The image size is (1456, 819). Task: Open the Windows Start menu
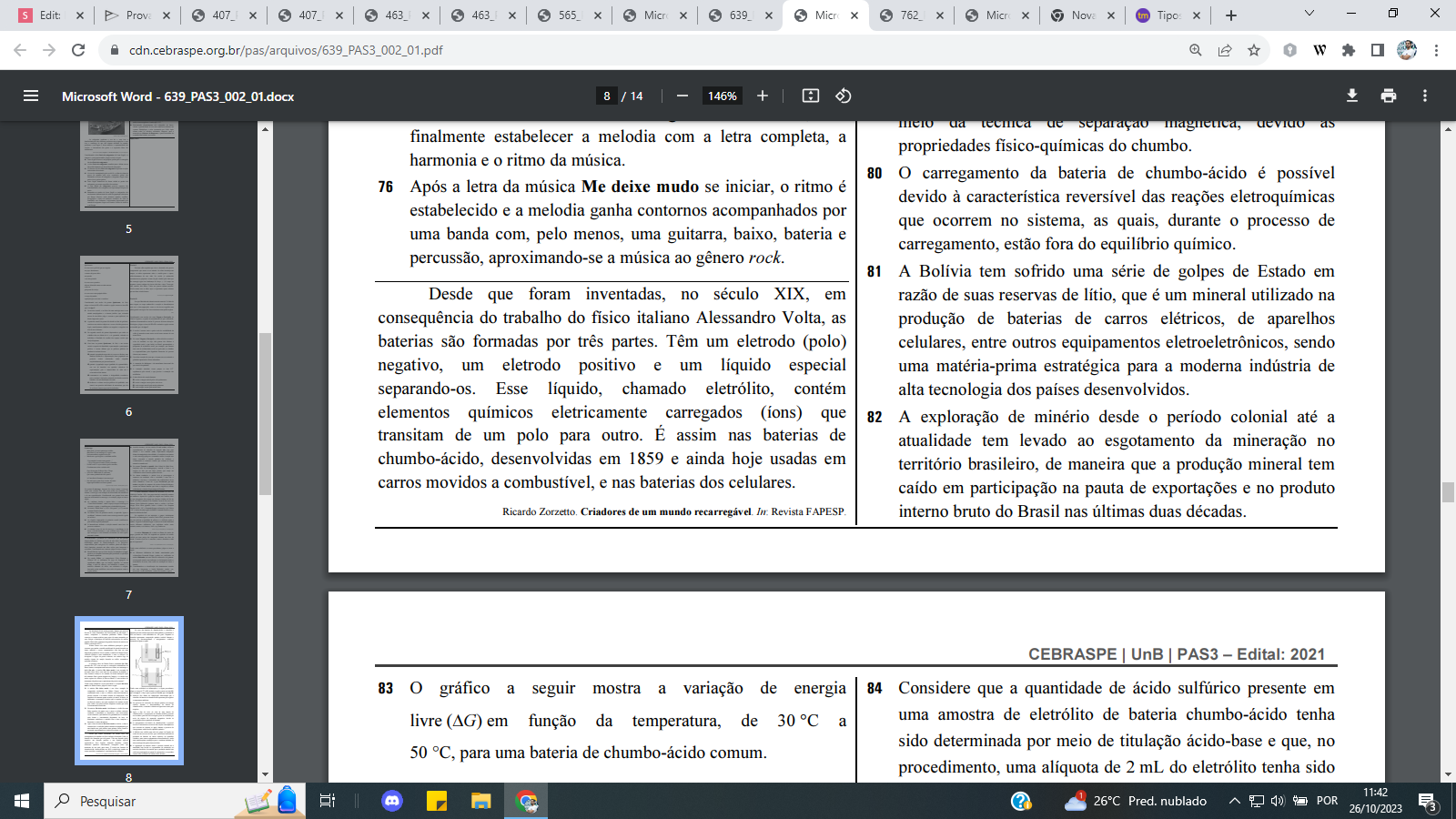(x=22, y=801)
